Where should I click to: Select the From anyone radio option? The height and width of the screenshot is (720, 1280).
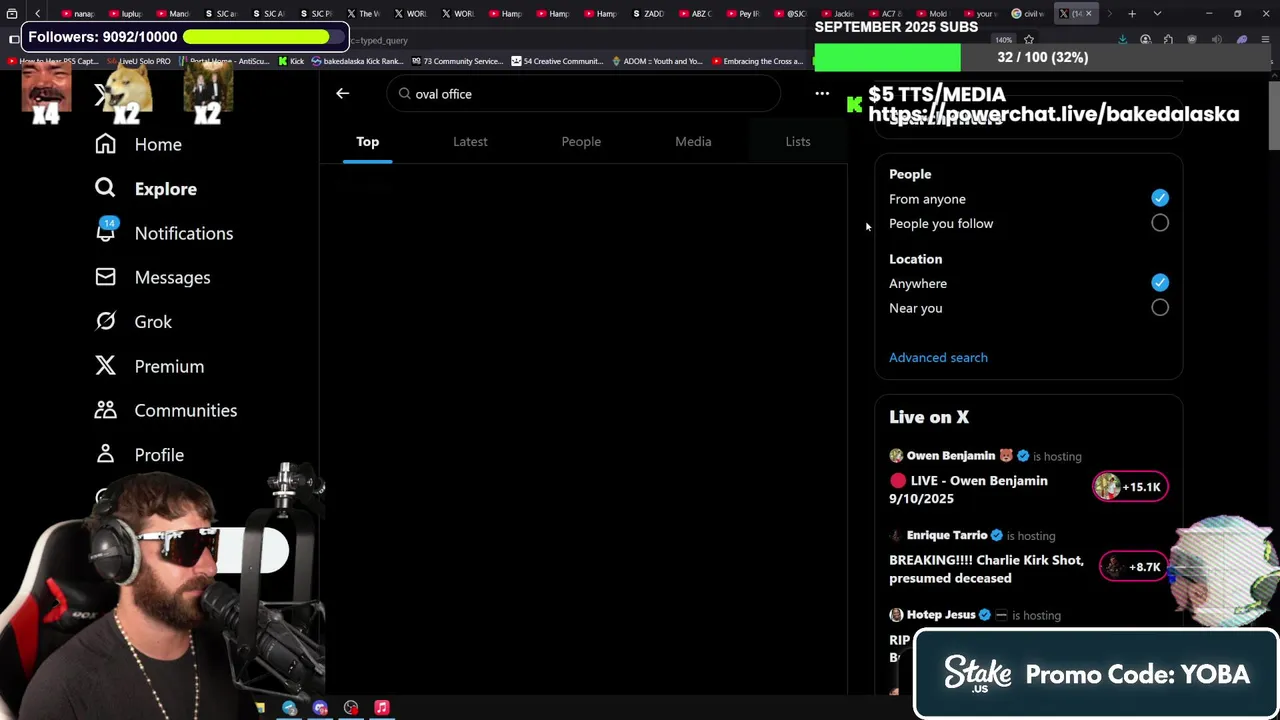(1159, 198)
